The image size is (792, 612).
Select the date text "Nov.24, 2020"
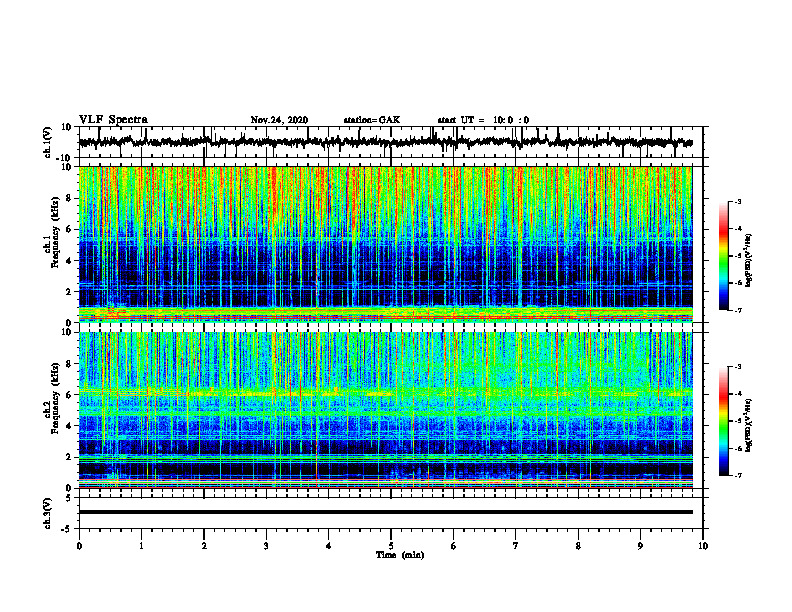pos(279,120)
